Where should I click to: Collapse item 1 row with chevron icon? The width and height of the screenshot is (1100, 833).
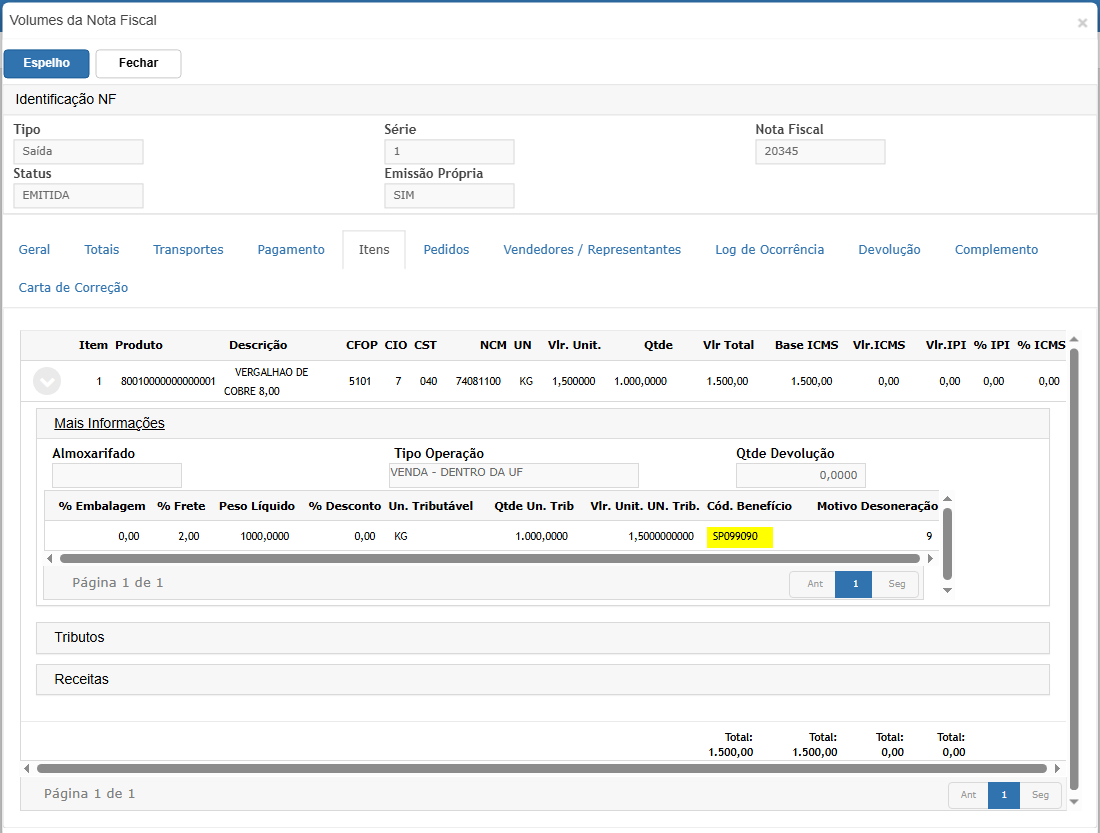click(x=47, y=381)
